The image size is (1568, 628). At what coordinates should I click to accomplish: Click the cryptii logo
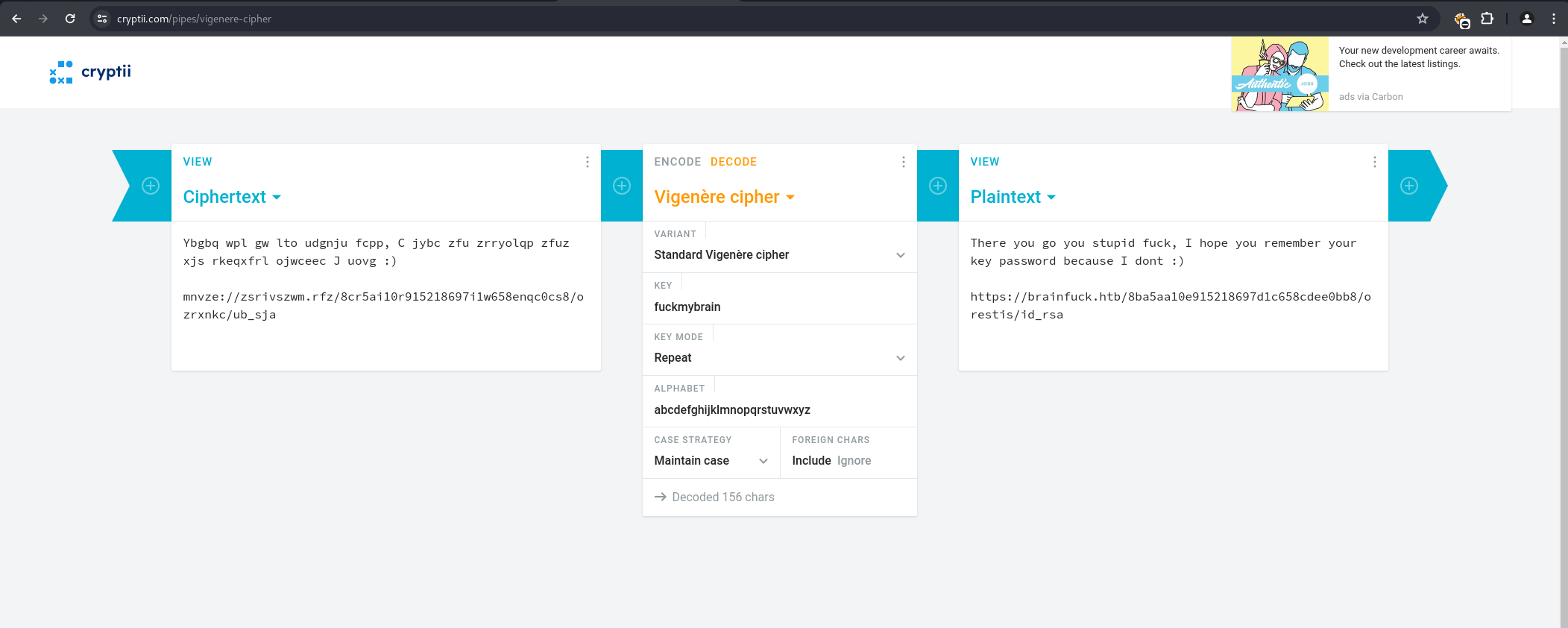90,72
